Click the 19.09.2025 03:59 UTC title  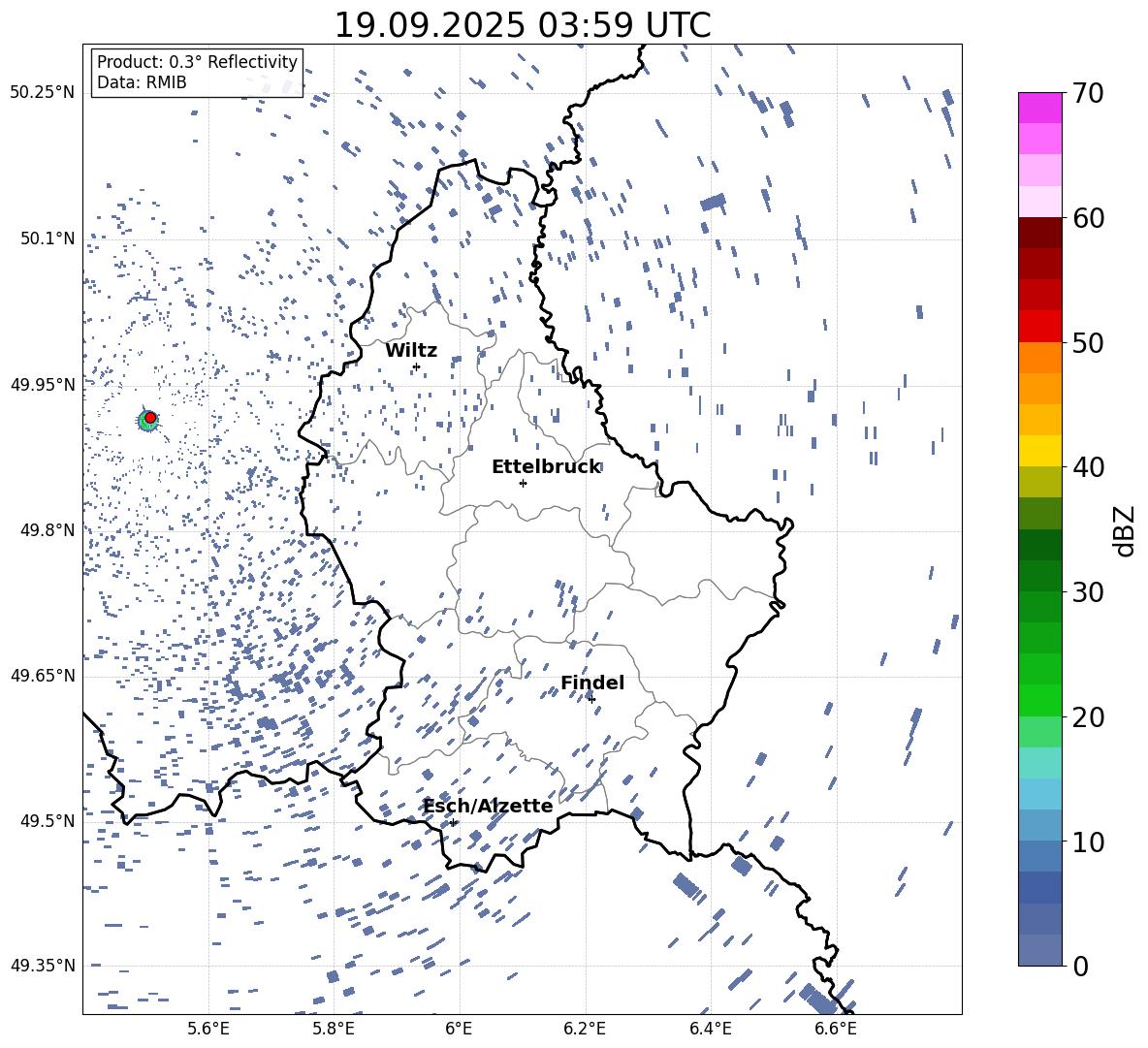tap(522, 25)
